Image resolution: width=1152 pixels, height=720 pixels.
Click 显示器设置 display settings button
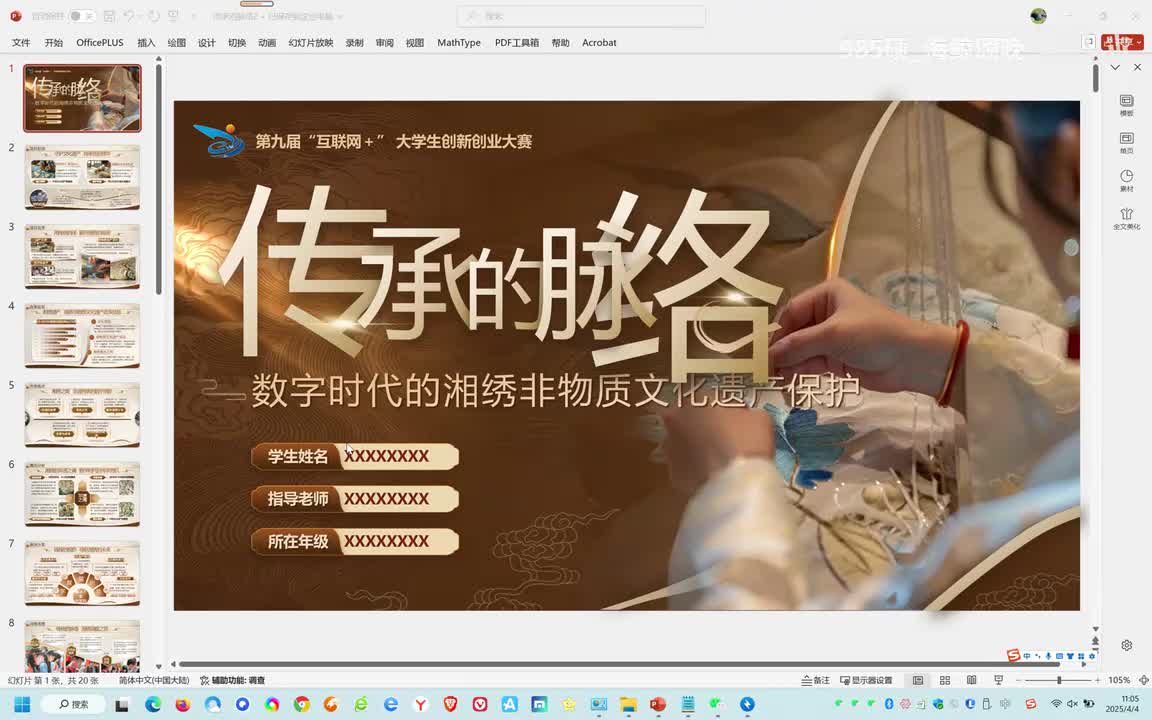pyautogui.click(x=866, y=680)
